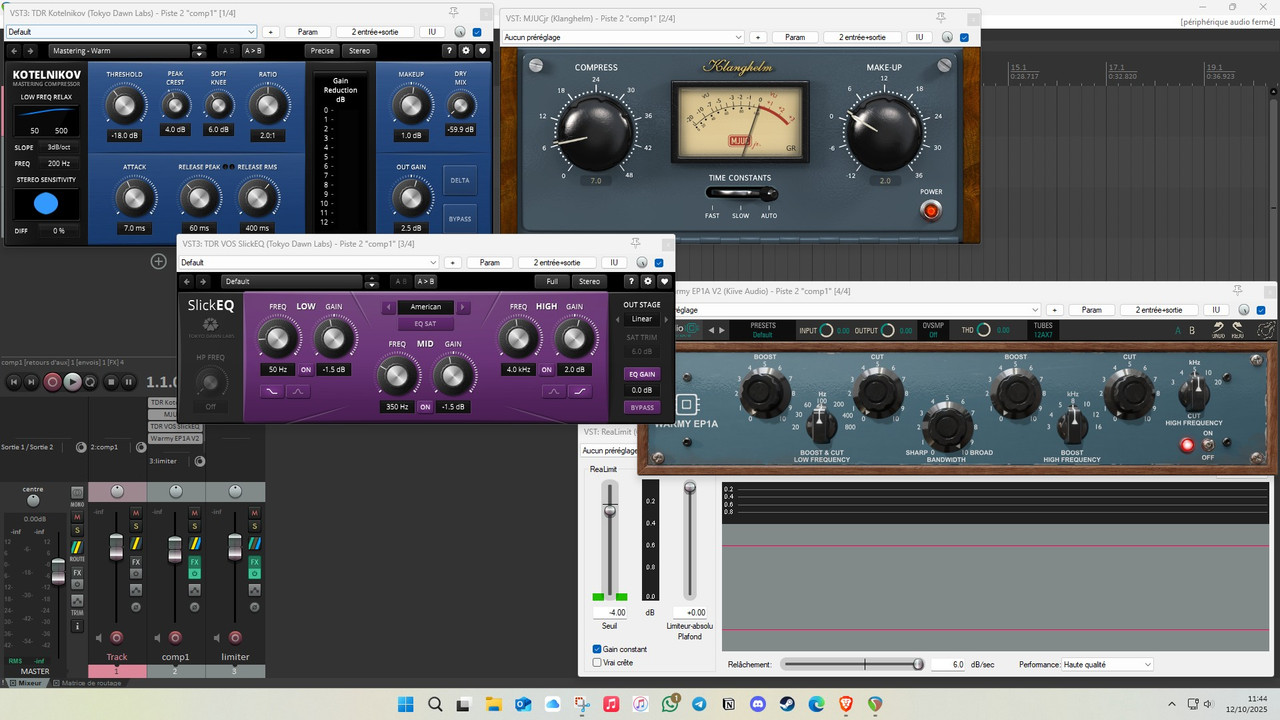Select SlickEQ high band shelf shape
This screenshot has height=720, width=1280.
(579, 391)
